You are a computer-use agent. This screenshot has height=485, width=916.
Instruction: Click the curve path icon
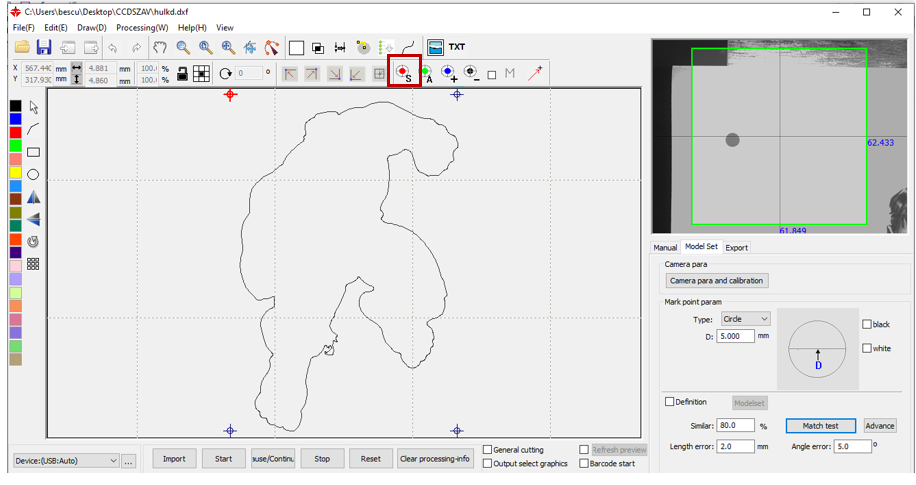click(x=408, y=47)
